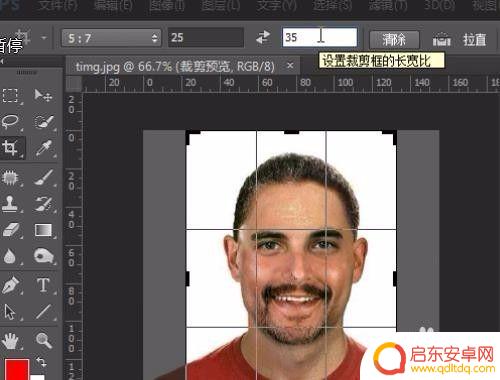Select the History Brush tool

coord(44,203)
